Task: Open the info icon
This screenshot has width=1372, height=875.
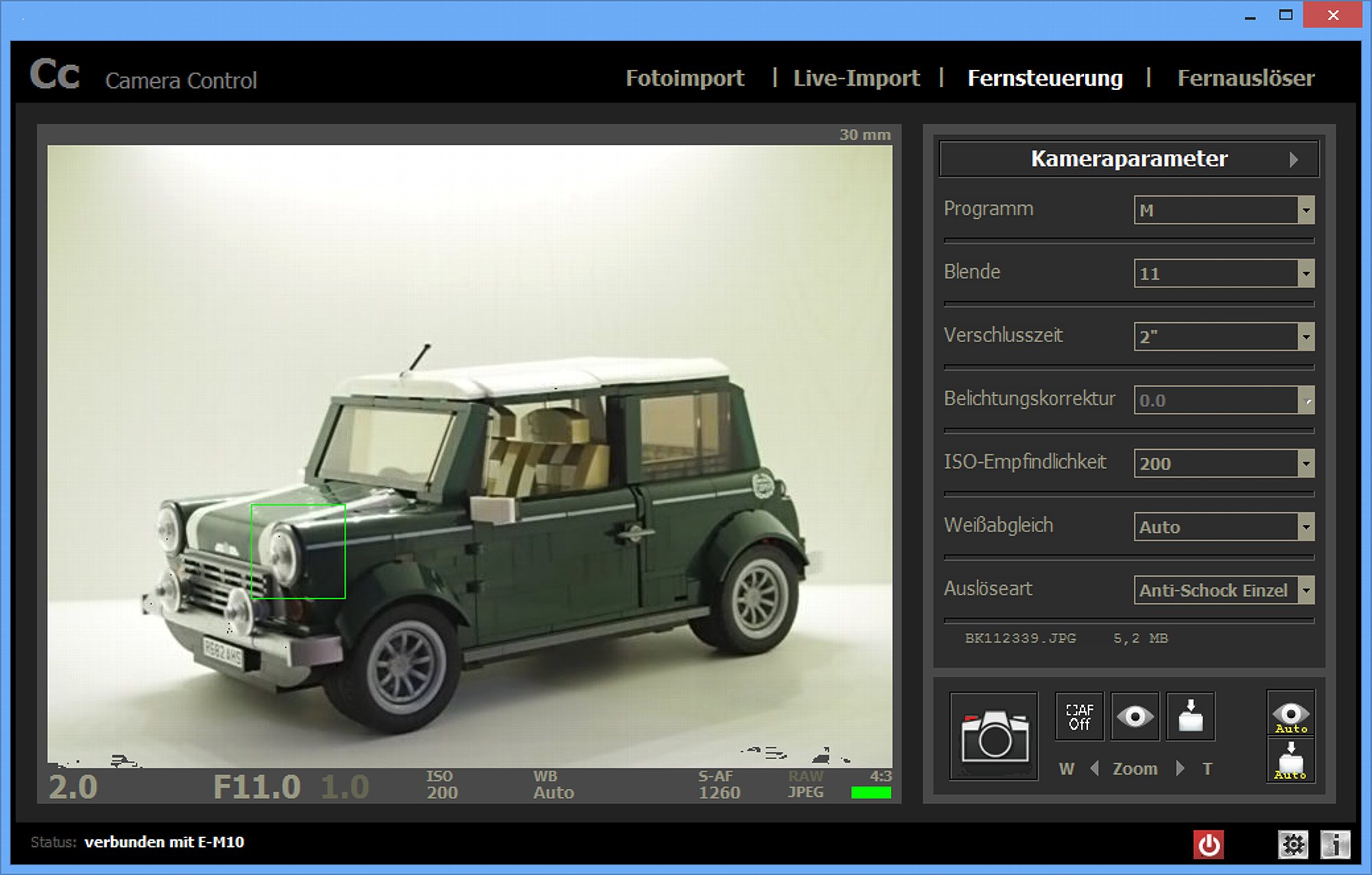Action: pos(1335,844)
